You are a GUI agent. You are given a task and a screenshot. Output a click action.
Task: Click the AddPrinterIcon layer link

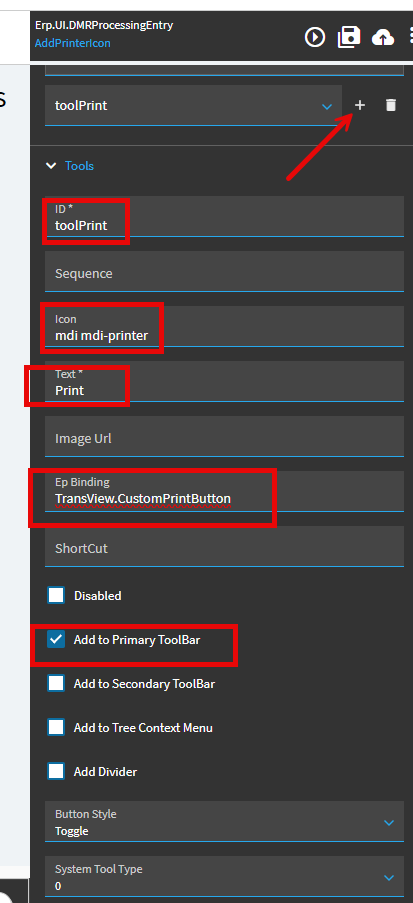click(x=73, y=43)
